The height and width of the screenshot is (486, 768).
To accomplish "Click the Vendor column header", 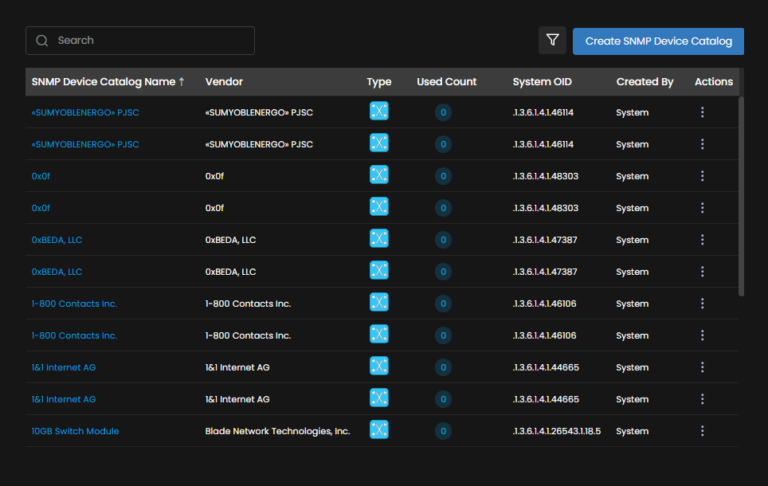I will (224, 82).
